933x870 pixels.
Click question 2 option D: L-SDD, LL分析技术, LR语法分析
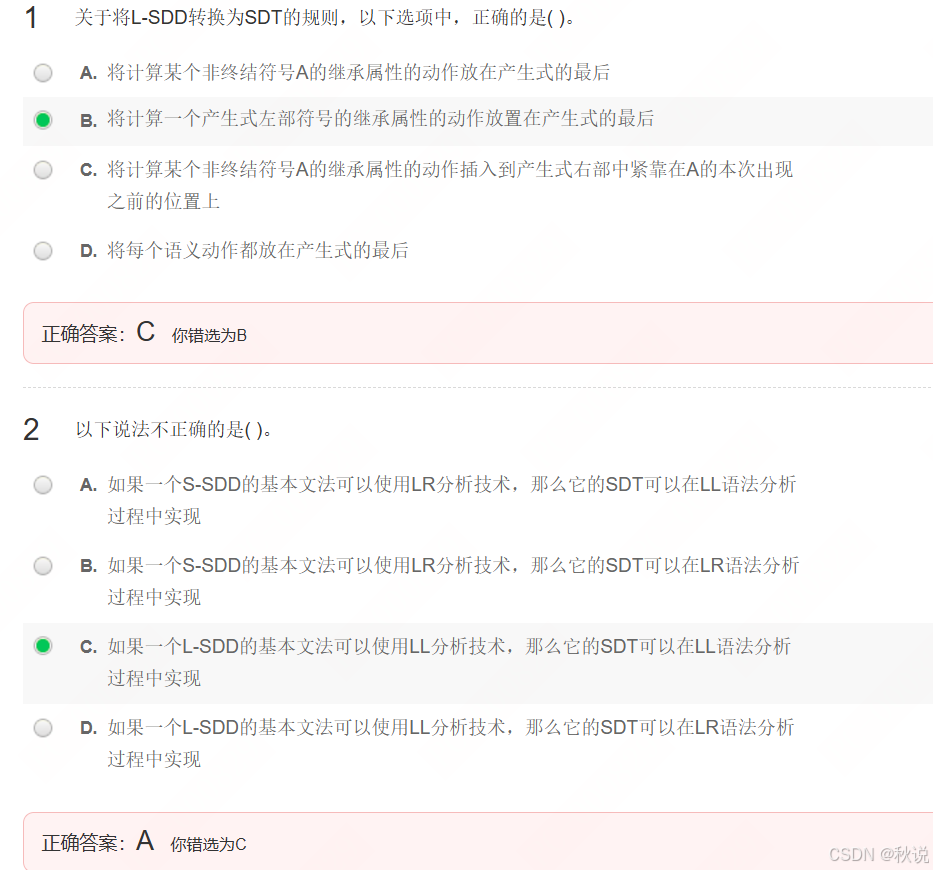pos(451,743)
